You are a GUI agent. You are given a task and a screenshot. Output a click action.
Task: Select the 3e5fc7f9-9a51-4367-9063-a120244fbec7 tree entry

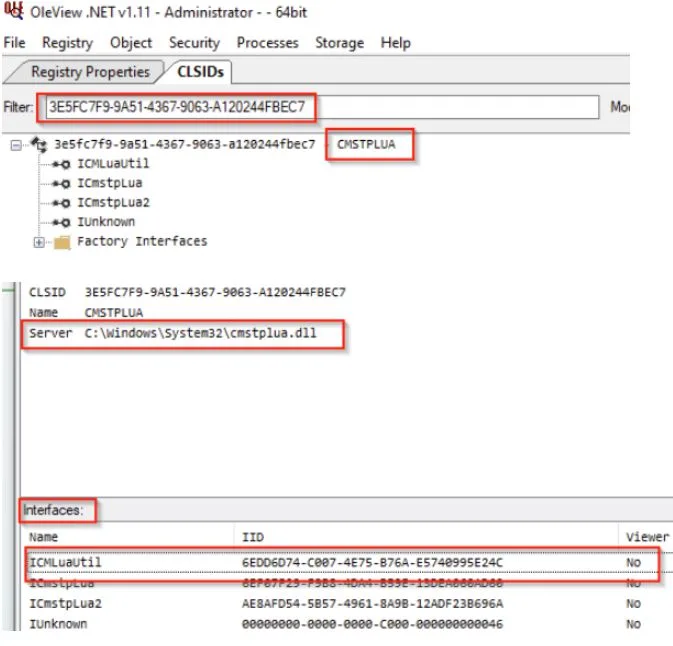(185, 144)
